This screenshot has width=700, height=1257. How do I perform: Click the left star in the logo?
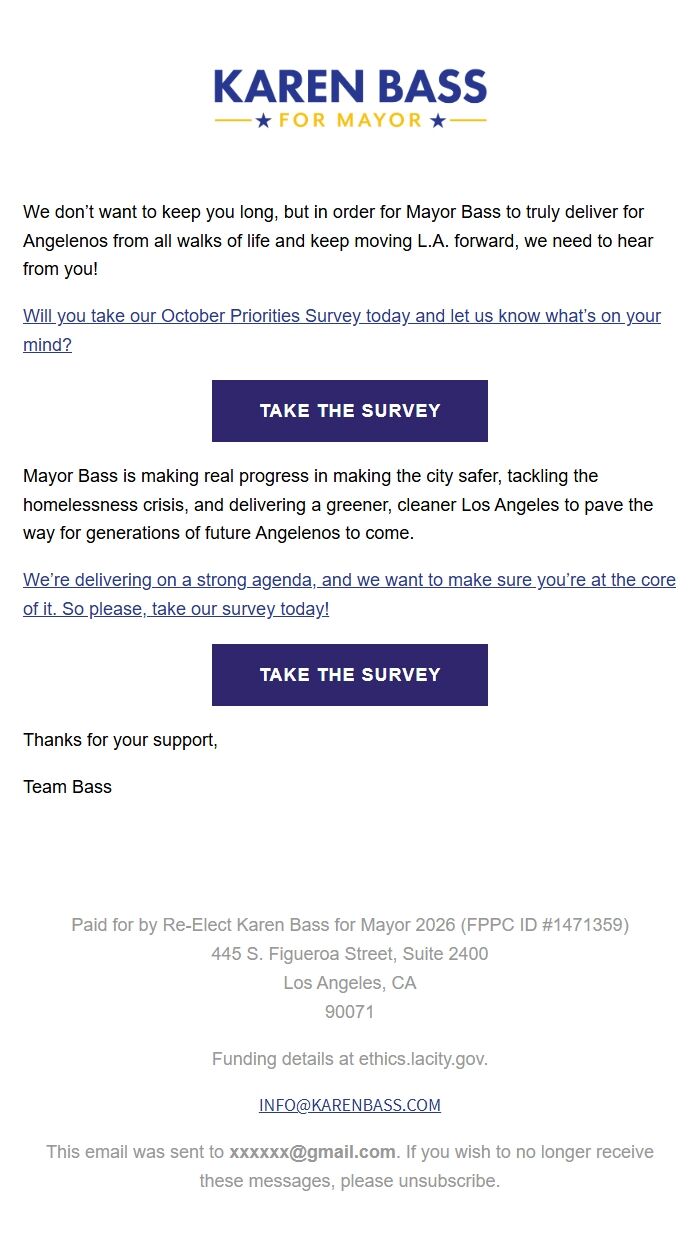coord(264,121)
